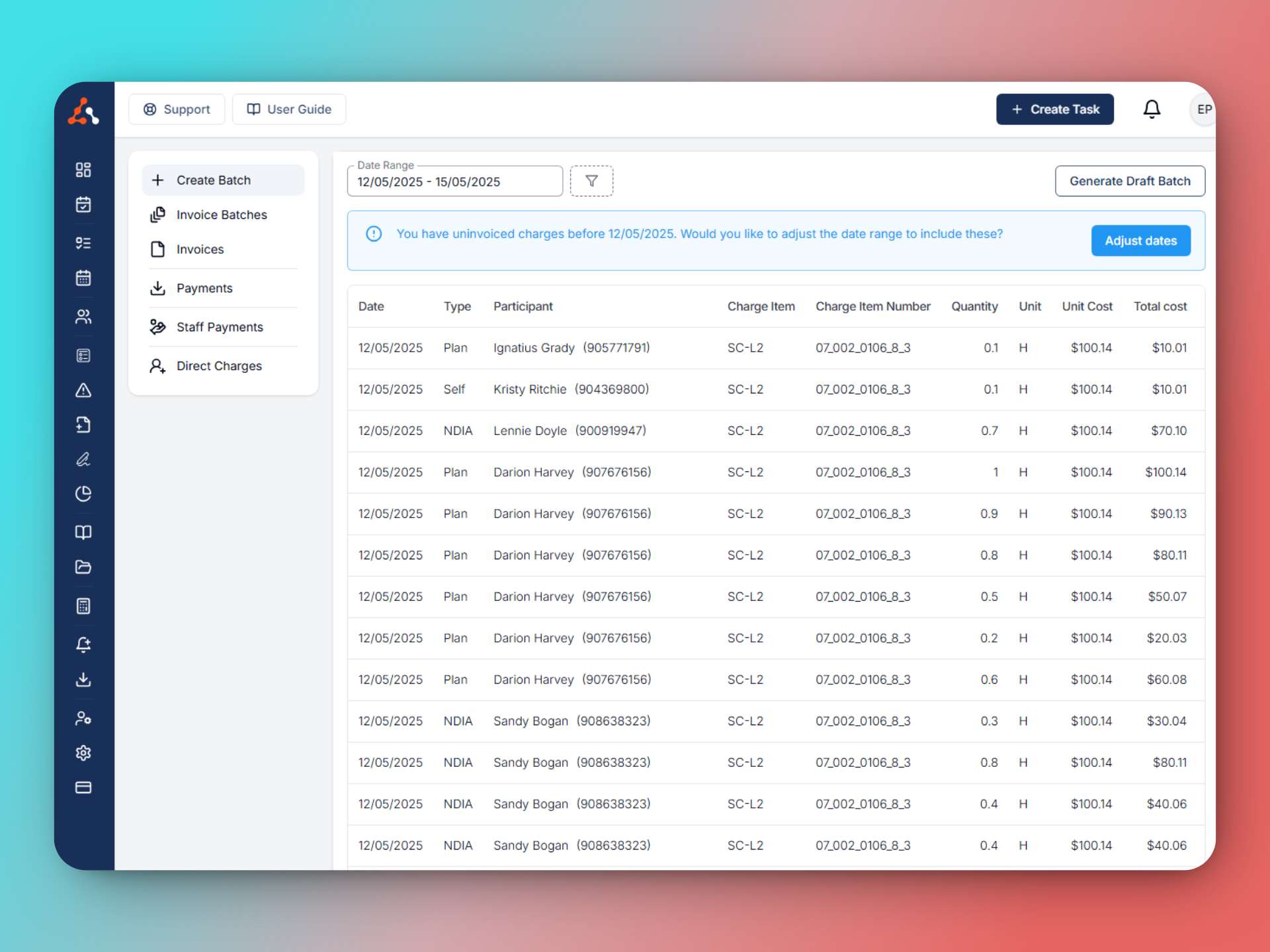Switch to the Invoice Batches section
Screen dimensions: 1270x952
pyautogui.click(x=221, y=214)
